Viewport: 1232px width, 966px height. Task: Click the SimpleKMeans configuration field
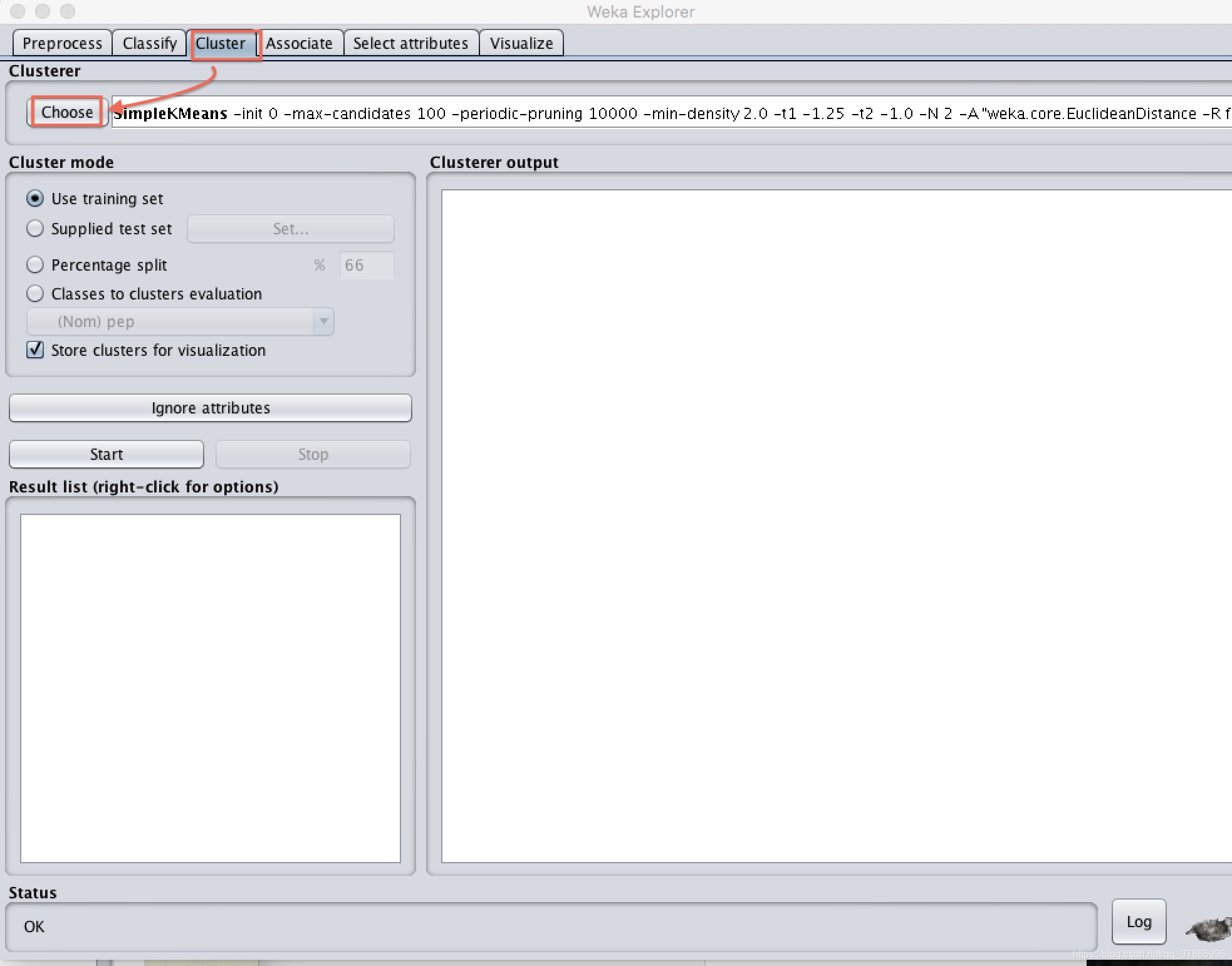[671, 113]
